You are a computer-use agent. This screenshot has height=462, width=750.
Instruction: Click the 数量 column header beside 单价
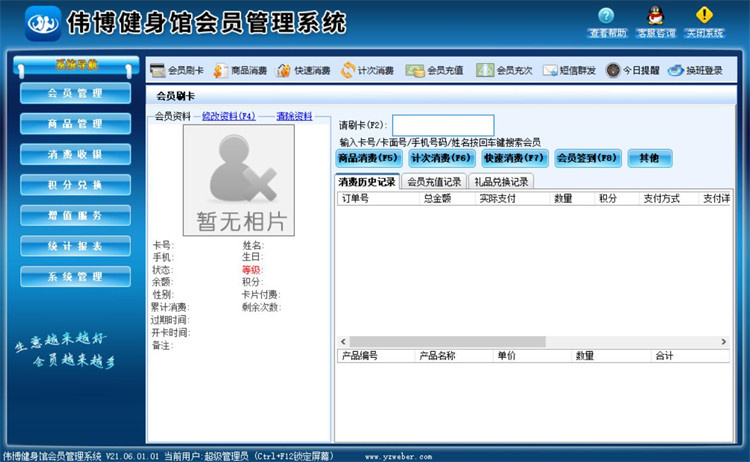click(611, 356)
